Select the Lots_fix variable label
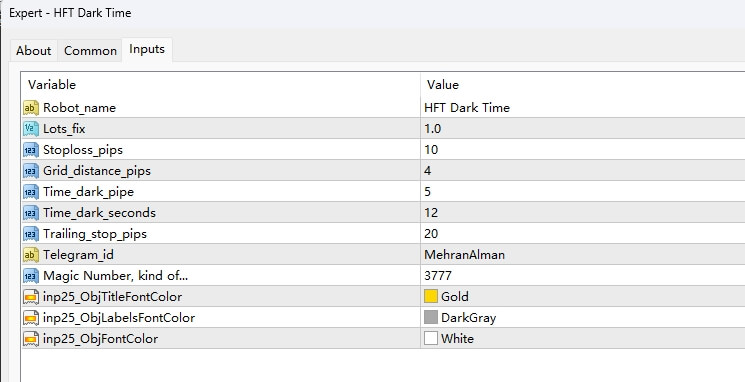 point(64,129)
